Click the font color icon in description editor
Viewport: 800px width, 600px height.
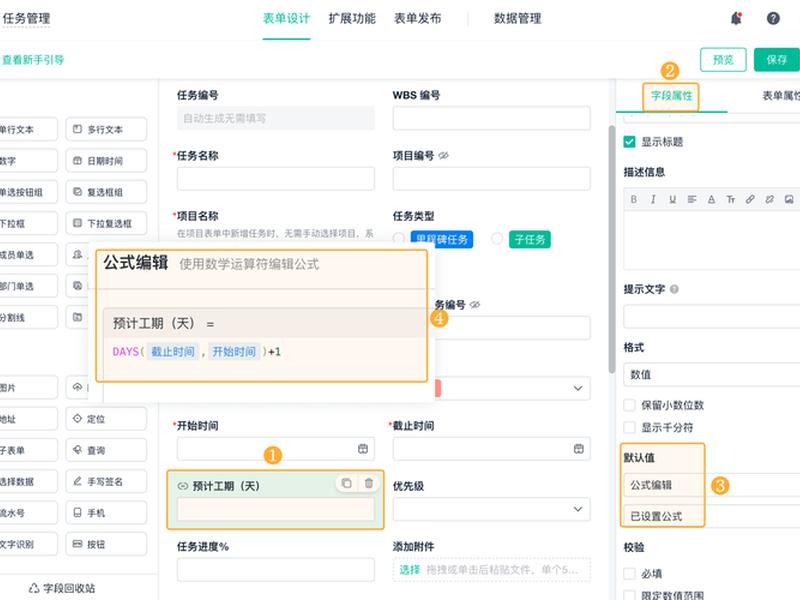coord(711,199)
